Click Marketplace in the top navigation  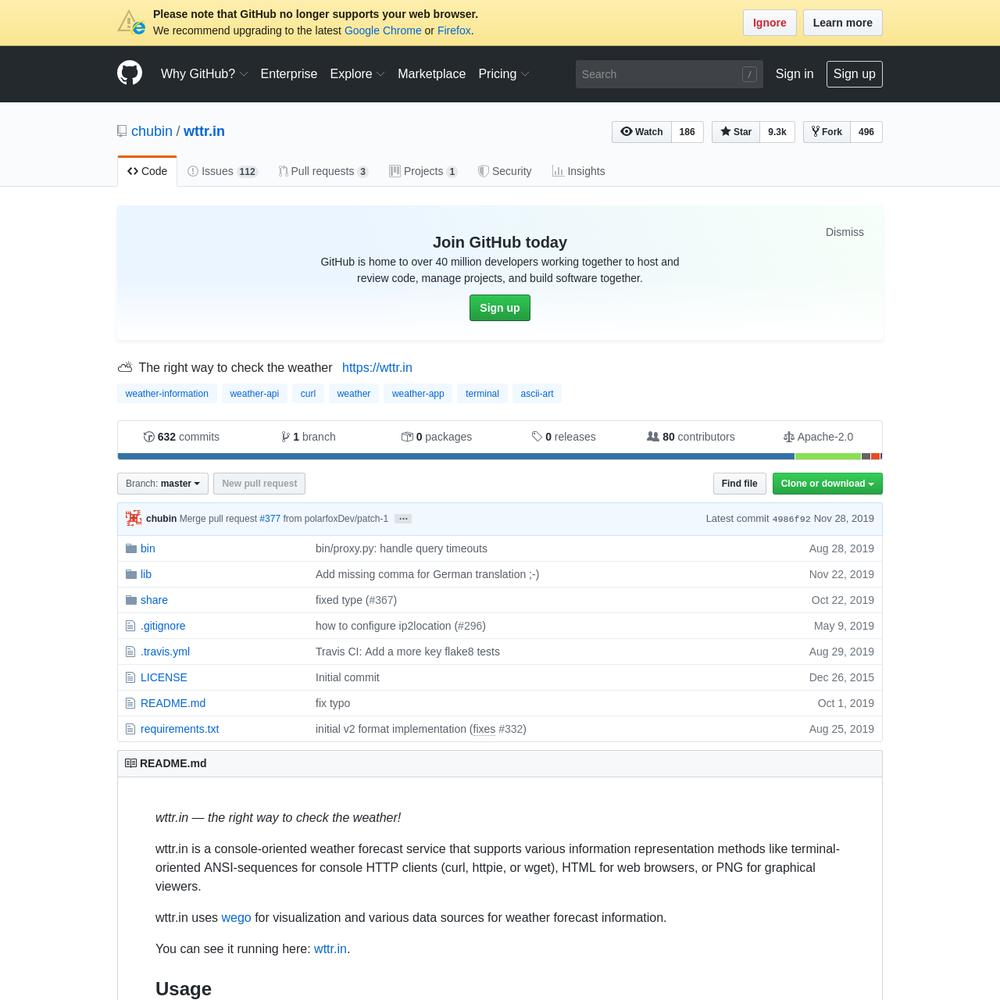point(432,74)
